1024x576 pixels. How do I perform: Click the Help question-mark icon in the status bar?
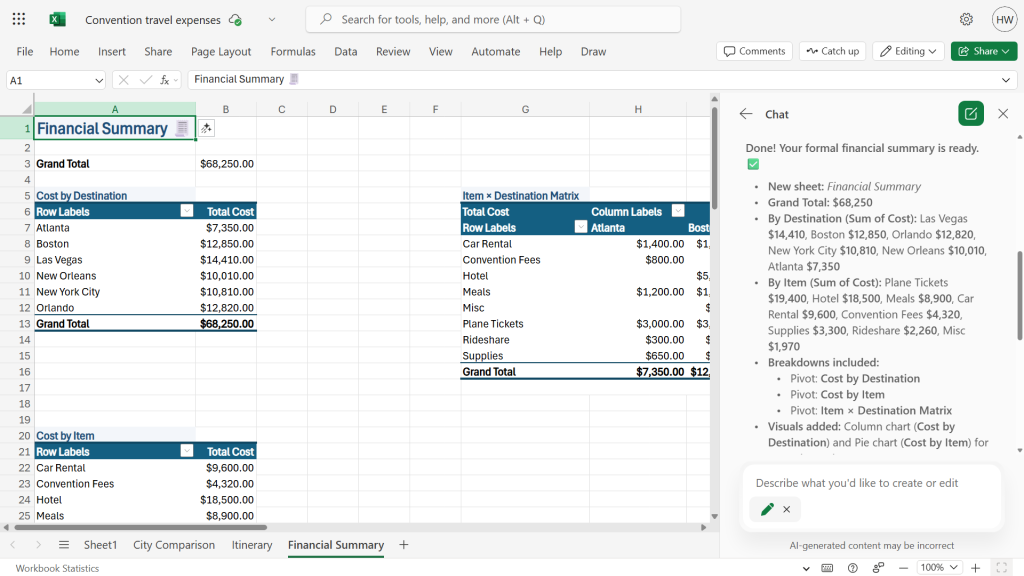coord(852,568)
